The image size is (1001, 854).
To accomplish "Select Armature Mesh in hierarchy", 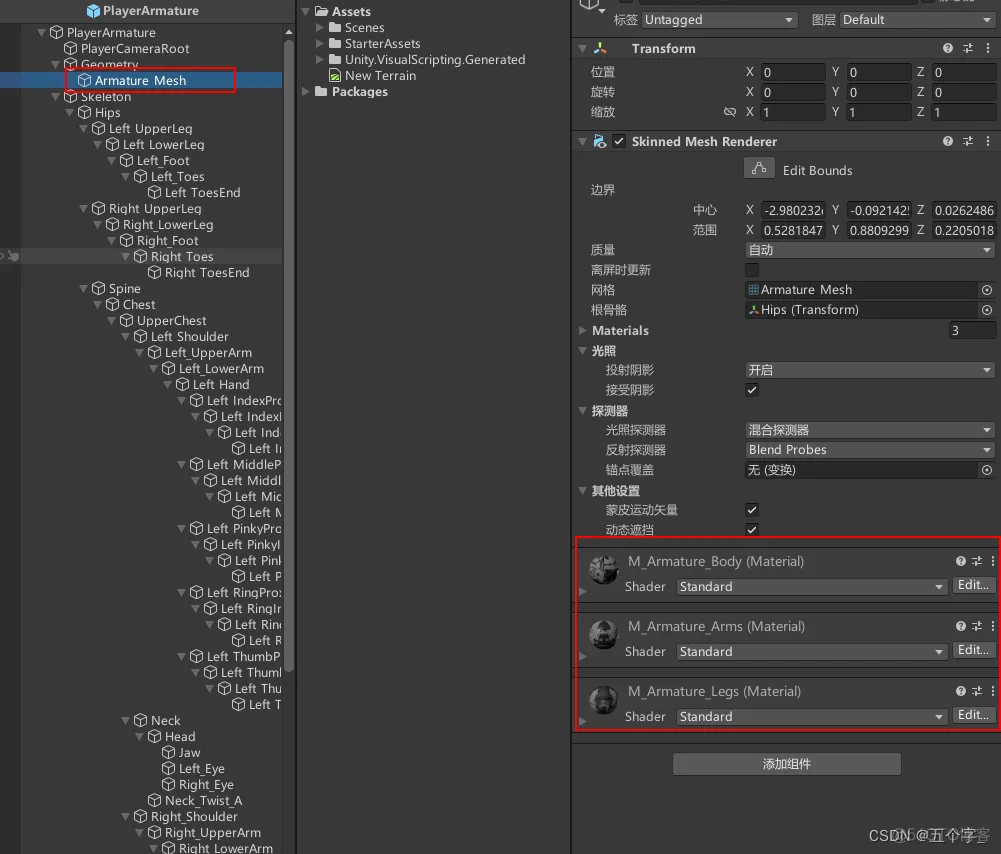I will (x=140, y=80).
